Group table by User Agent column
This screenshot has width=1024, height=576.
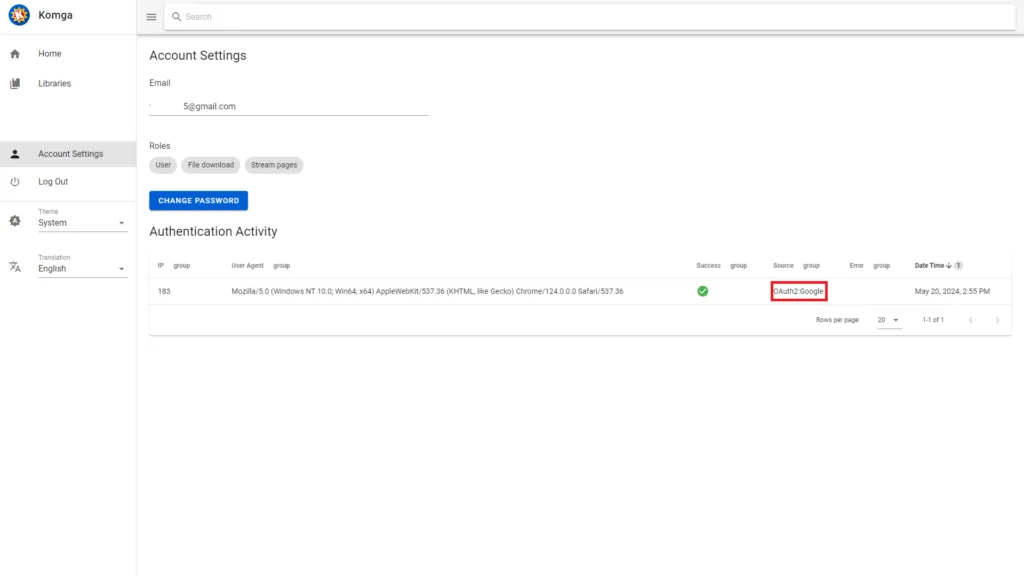281,266
